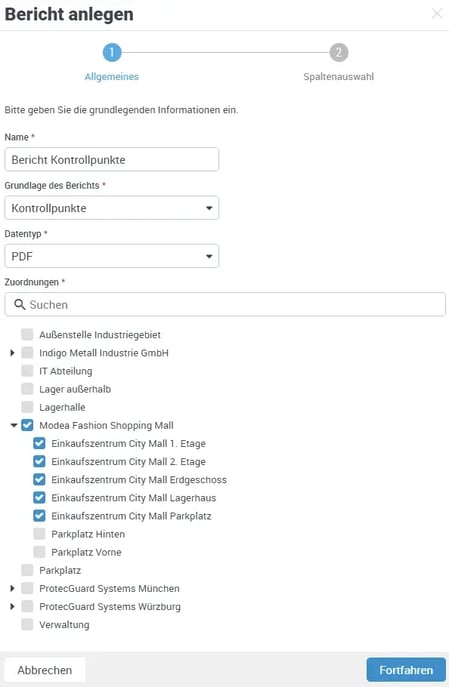This screenshot has height=687, width=449.
Task: Expand ProtecGuard Systems München node
Action: tap(12, 588)
